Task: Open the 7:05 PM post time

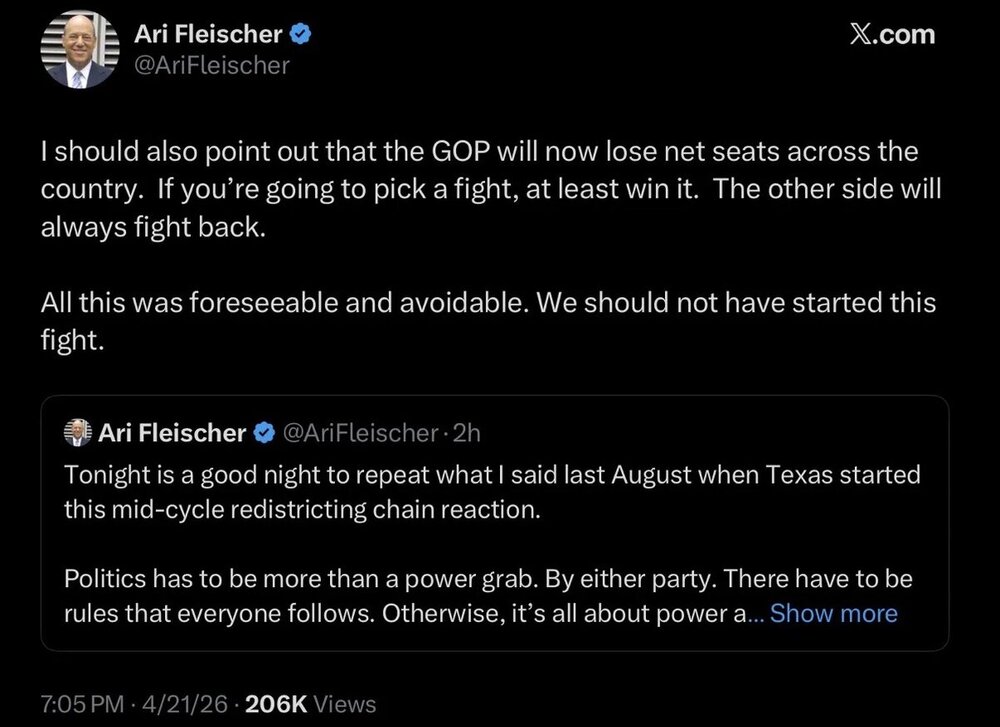Action: point(82,704)
